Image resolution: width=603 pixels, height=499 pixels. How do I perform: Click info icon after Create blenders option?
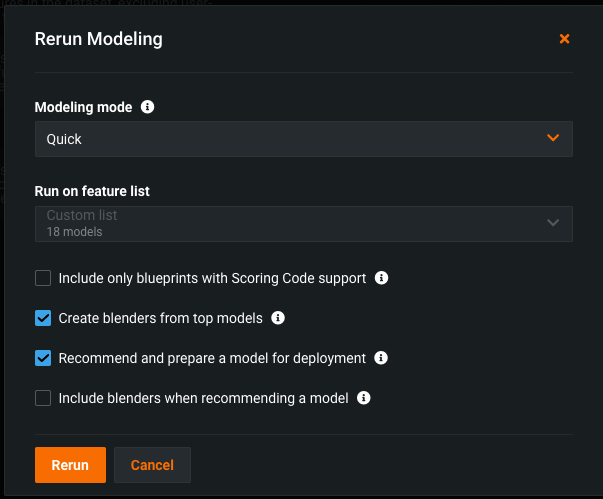click(278, 318)
